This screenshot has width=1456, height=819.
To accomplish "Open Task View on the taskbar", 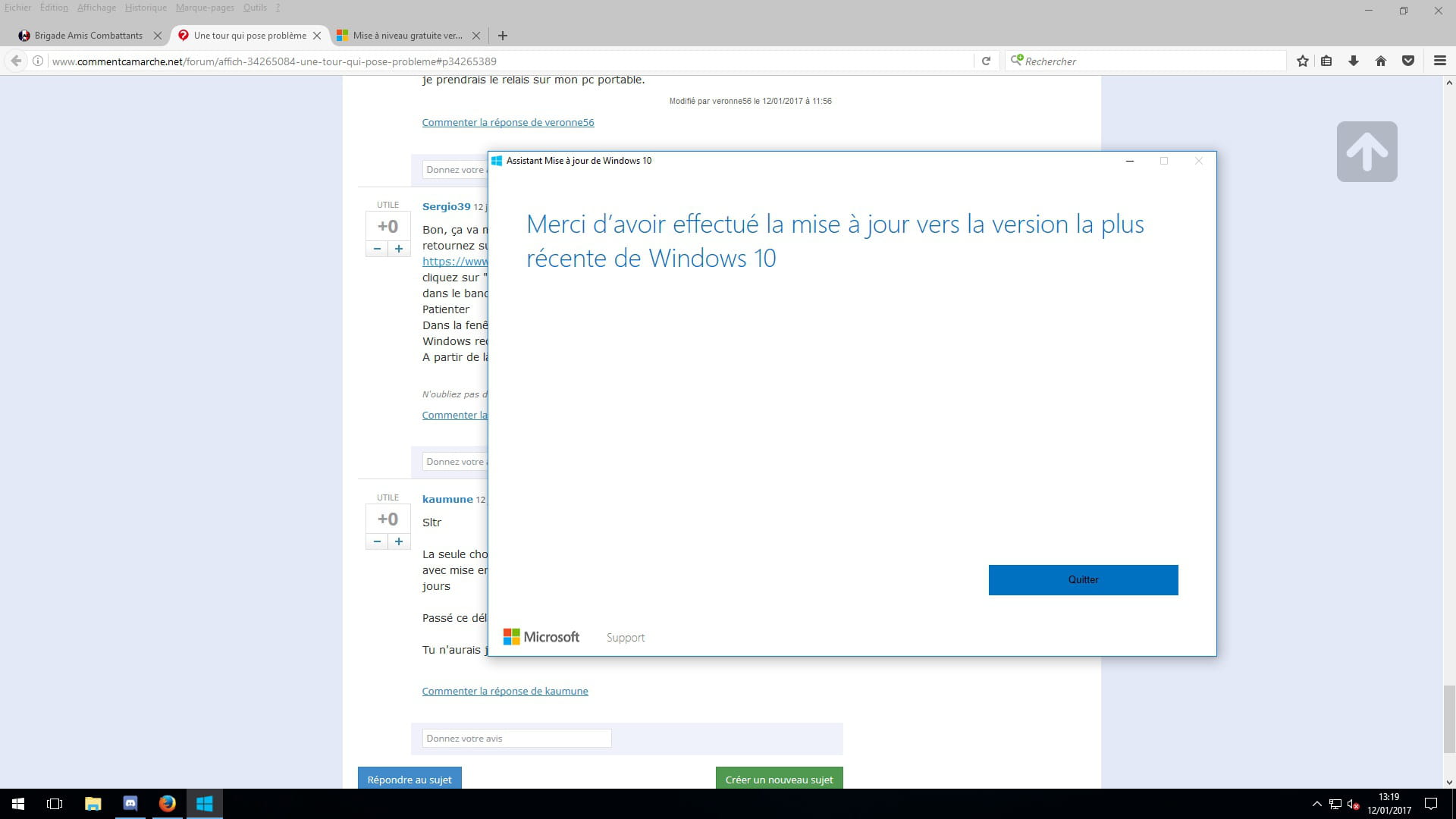I will (x=55, y=804).
